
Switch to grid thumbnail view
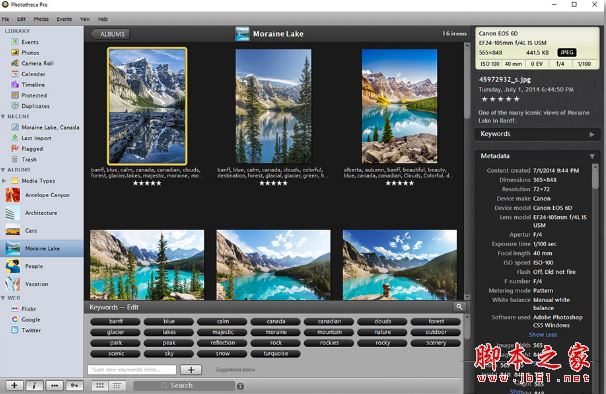click(100, 385)
